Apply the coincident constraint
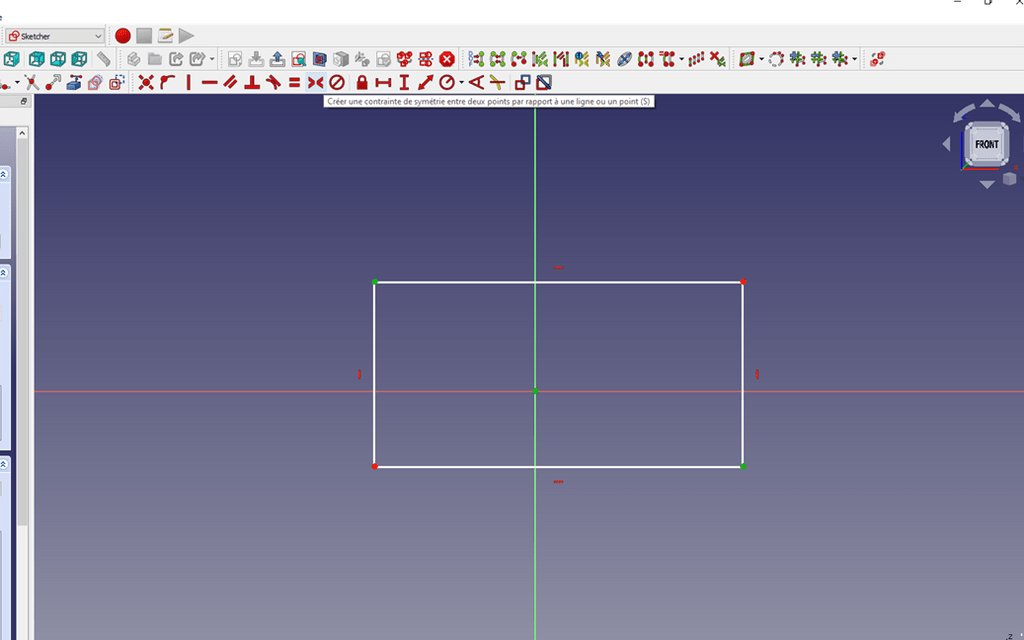 [x=146, y=82]
